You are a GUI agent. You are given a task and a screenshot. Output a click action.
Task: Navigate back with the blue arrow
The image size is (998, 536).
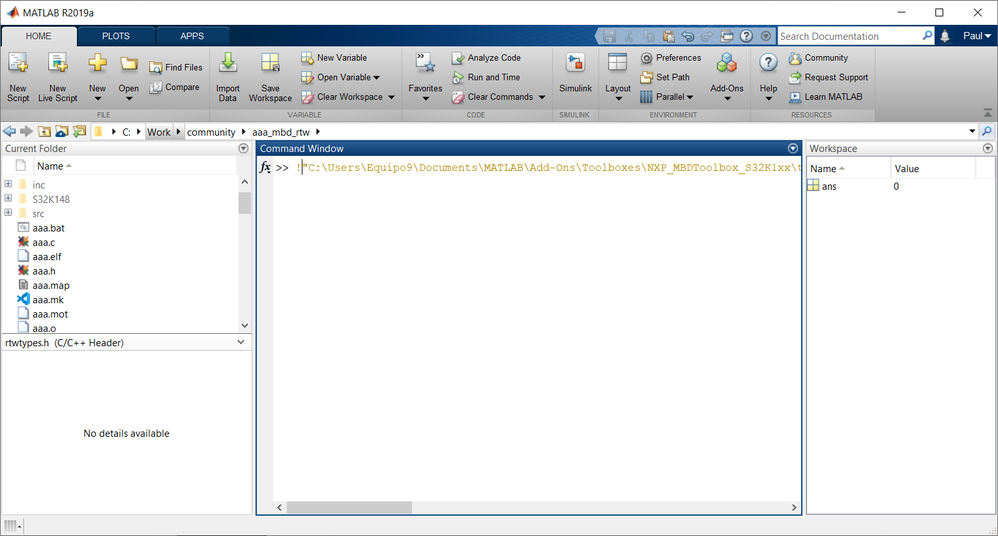tap(10, 131)
